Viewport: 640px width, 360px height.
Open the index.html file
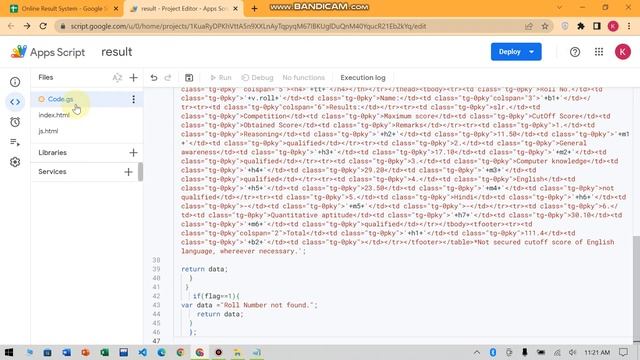54,115
